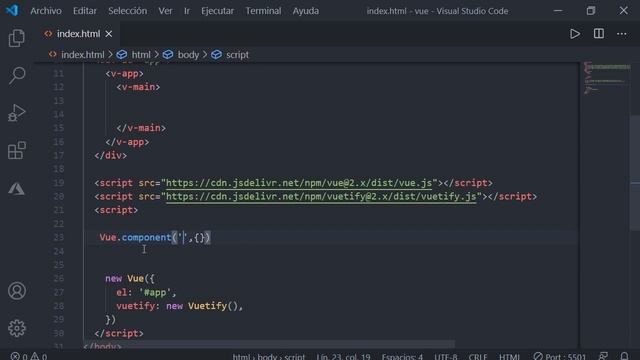Open the Archivo menu
This screenshot has height=360, width=640.
[x=46, y=11]
